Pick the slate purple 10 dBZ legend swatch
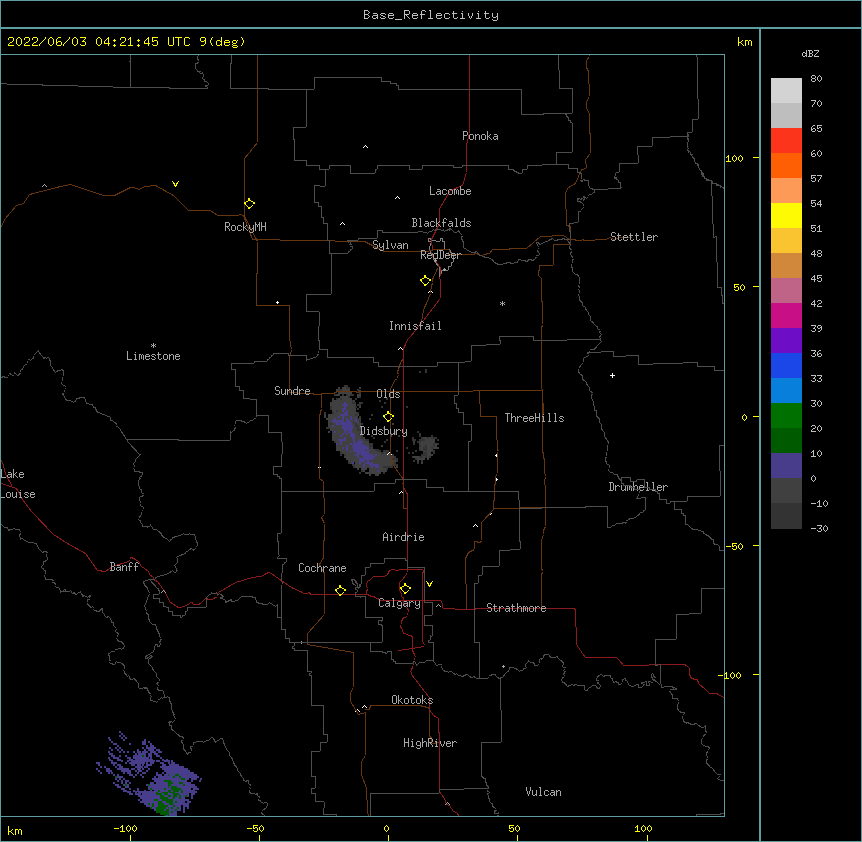Image resolution: width=862 pixels, height=842 pixels. (786, 466)
